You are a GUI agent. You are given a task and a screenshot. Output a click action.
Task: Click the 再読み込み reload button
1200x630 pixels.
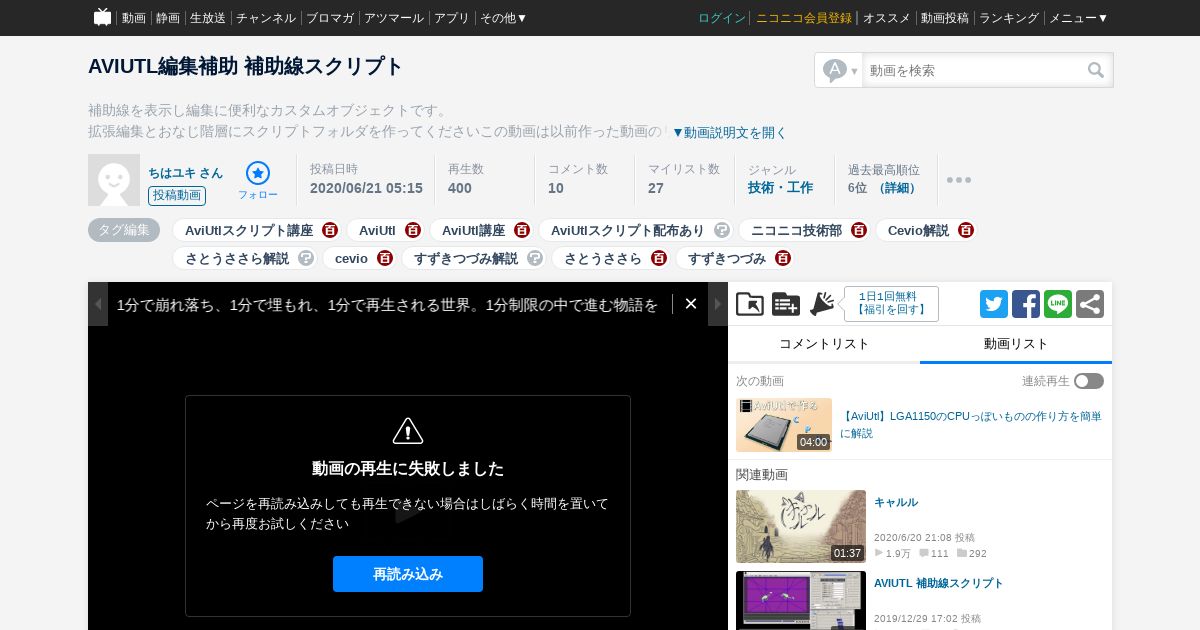point(408,574)
